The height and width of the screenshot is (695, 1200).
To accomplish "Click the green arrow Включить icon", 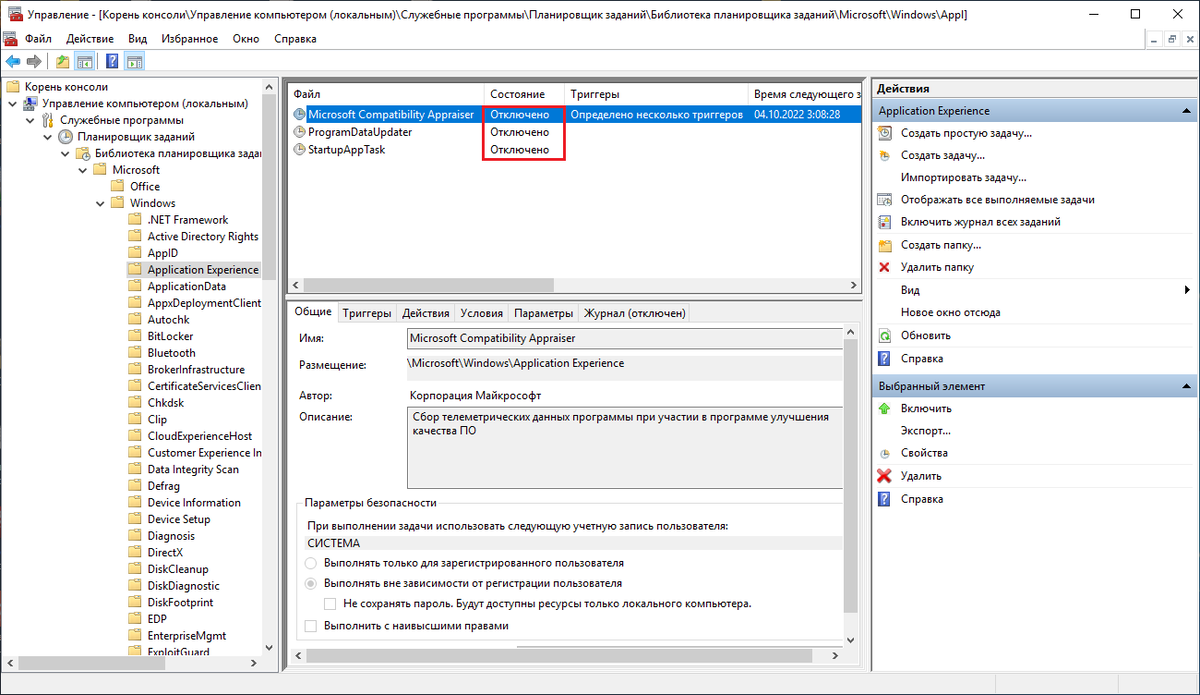I will point(884,408).
